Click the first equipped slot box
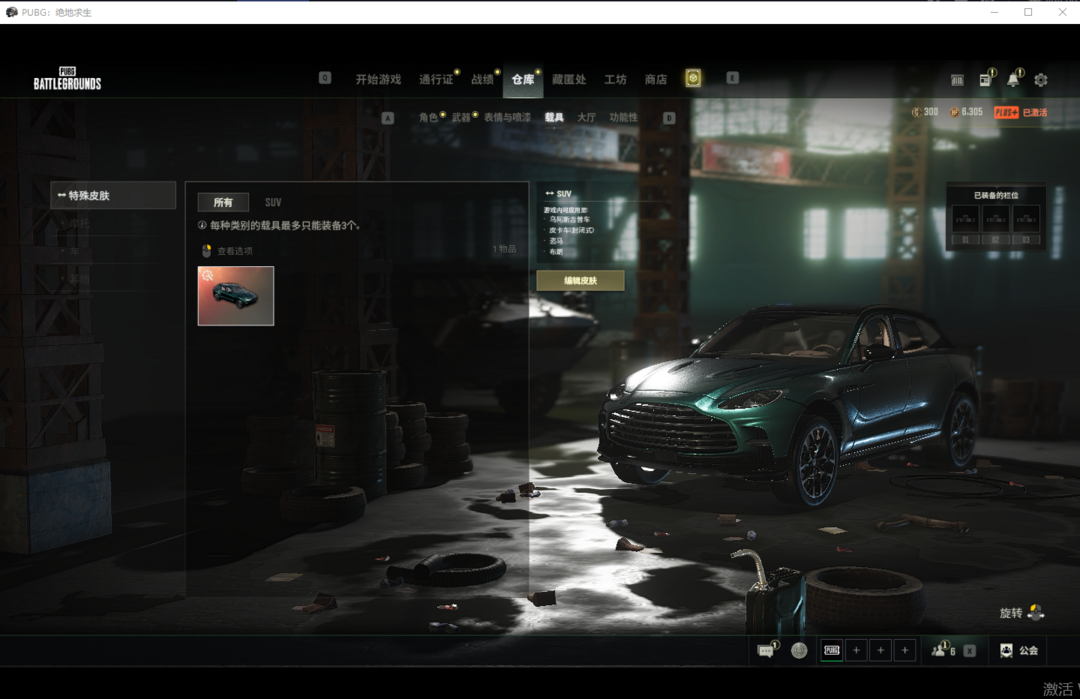 click(966, 220)
